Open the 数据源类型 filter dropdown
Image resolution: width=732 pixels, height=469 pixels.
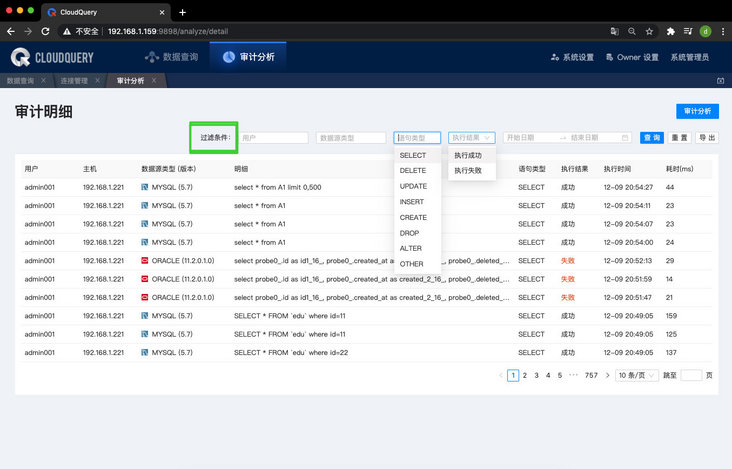pos(351,138)
